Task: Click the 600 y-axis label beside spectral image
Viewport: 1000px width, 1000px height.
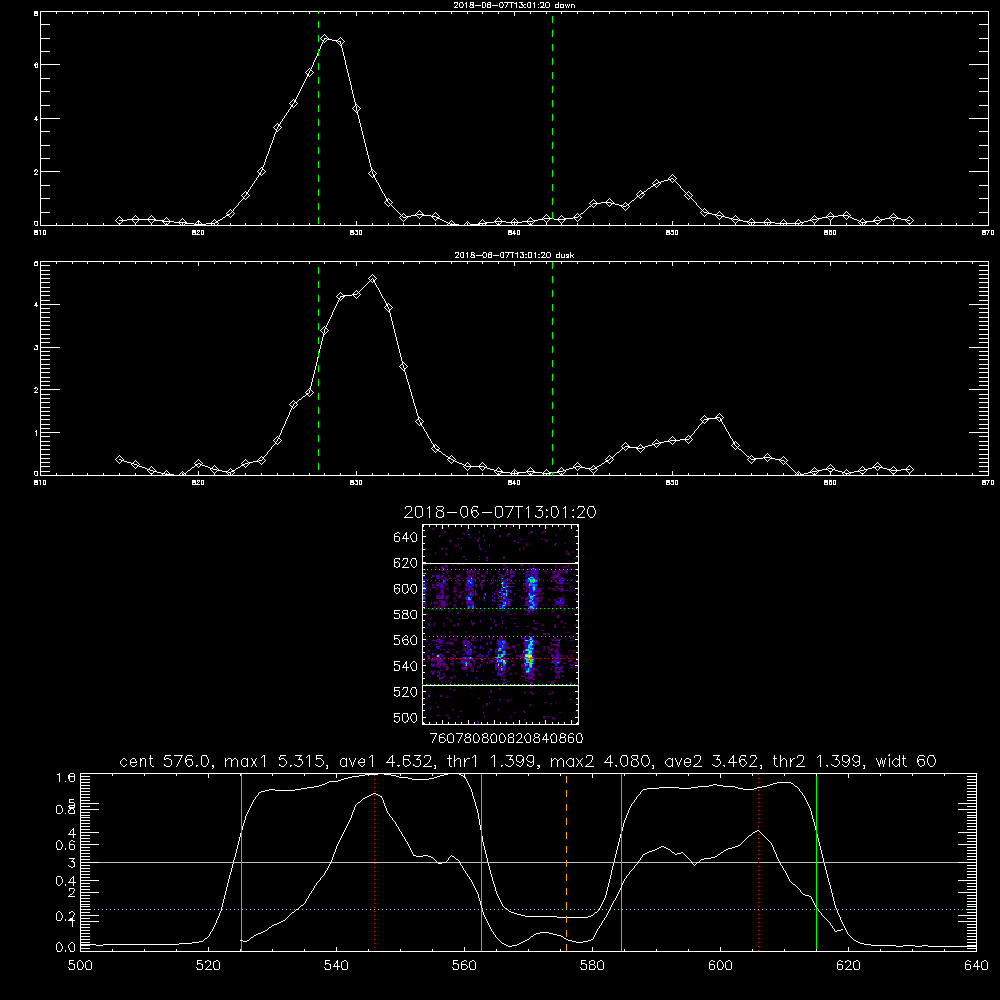Action: (x=406, y=589)
